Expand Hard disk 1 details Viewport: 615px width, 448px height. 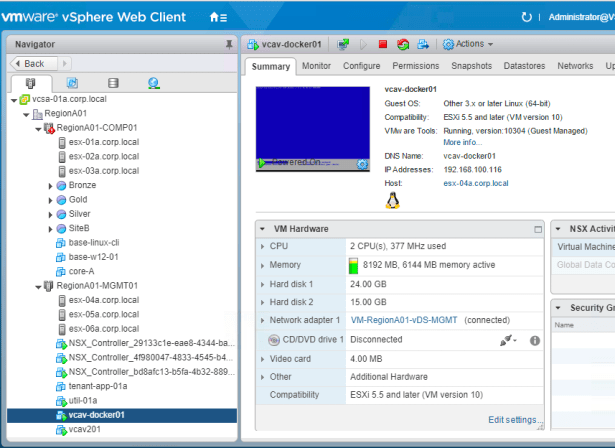click(x=262, y=284)
